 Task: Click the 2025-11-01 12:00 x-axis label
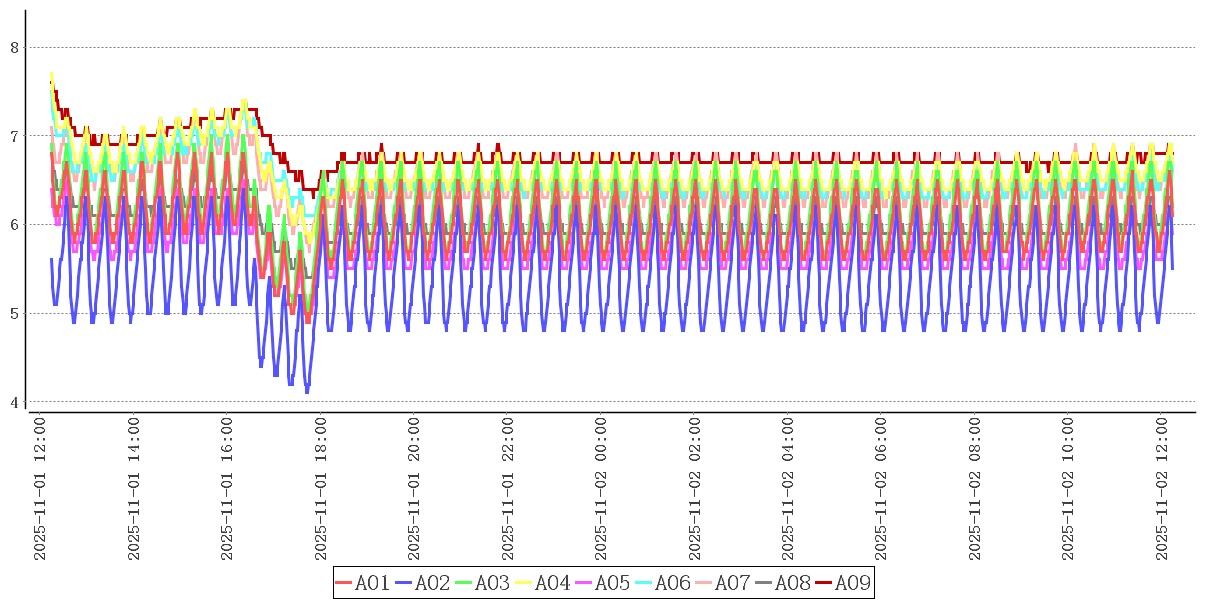[x=41, y=490]
